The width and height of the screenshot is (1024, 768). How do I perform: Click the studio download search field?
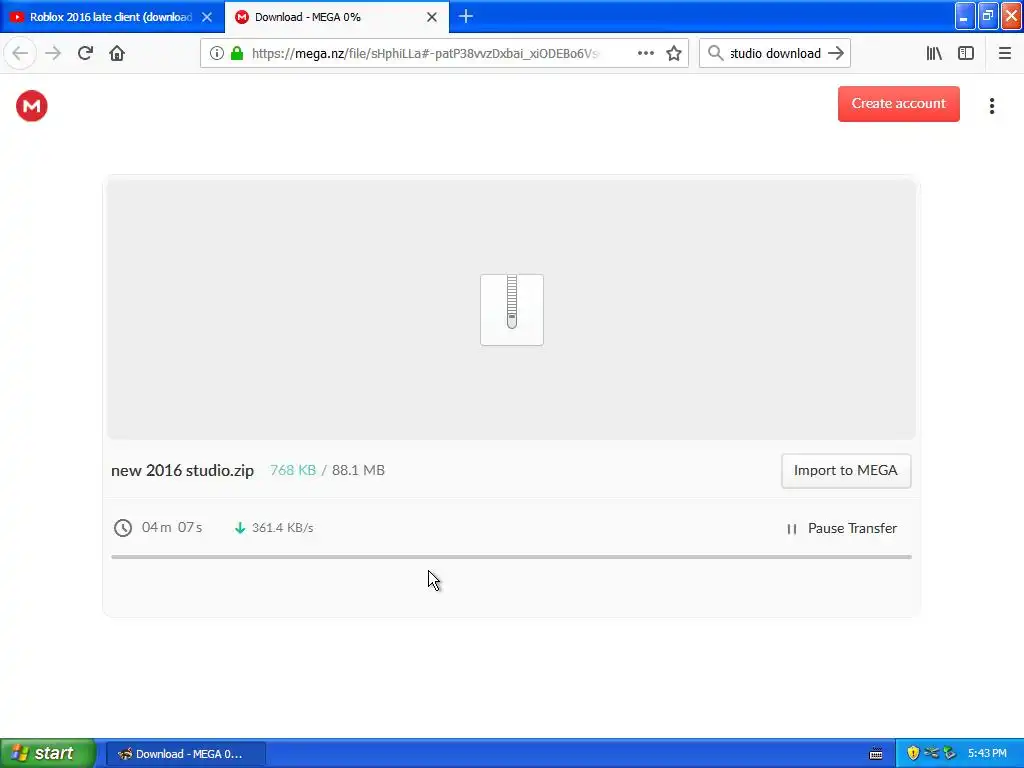[775, 54]
